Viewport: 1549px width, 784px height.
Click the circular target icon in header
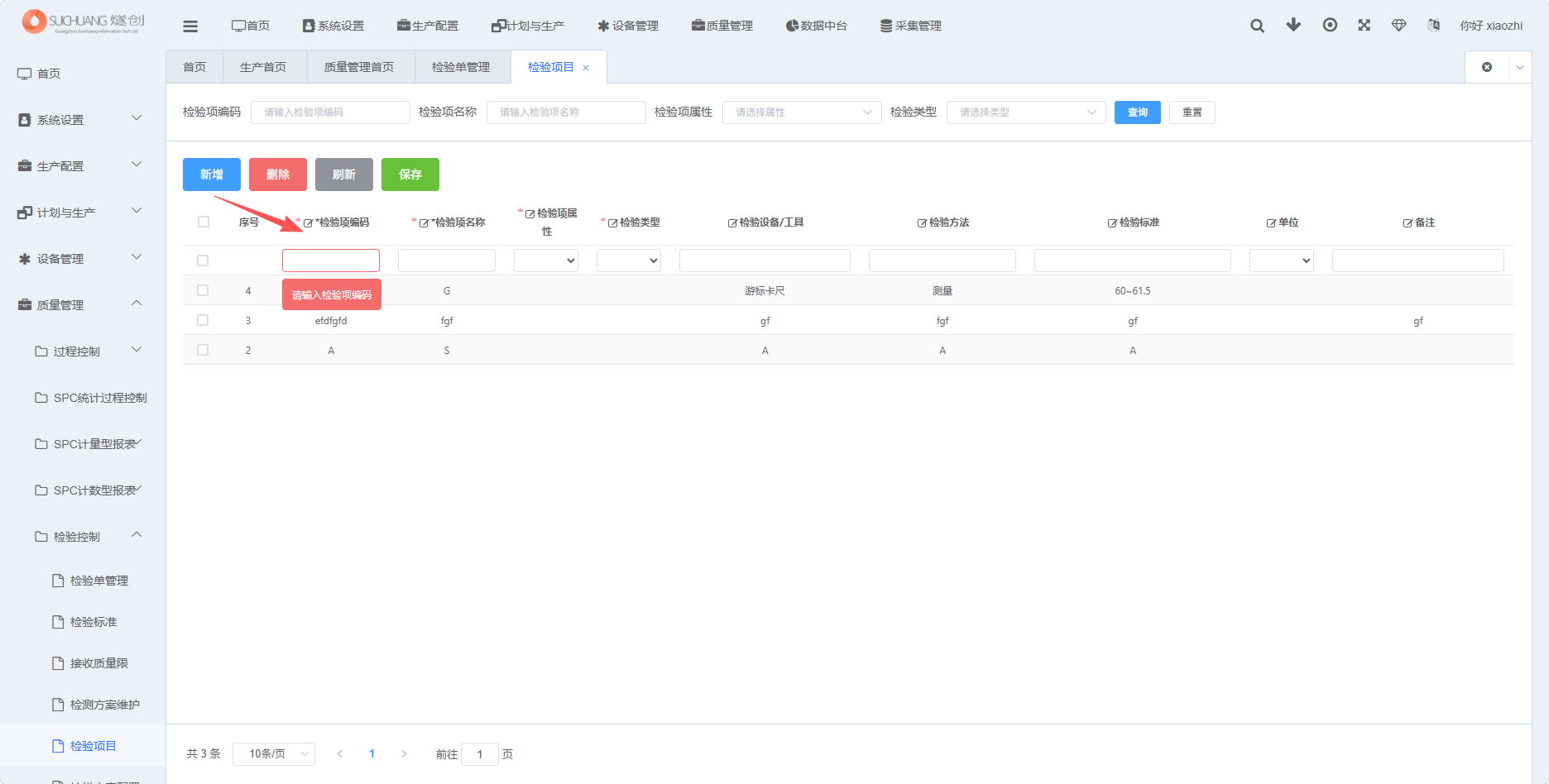pos(1330,25)
